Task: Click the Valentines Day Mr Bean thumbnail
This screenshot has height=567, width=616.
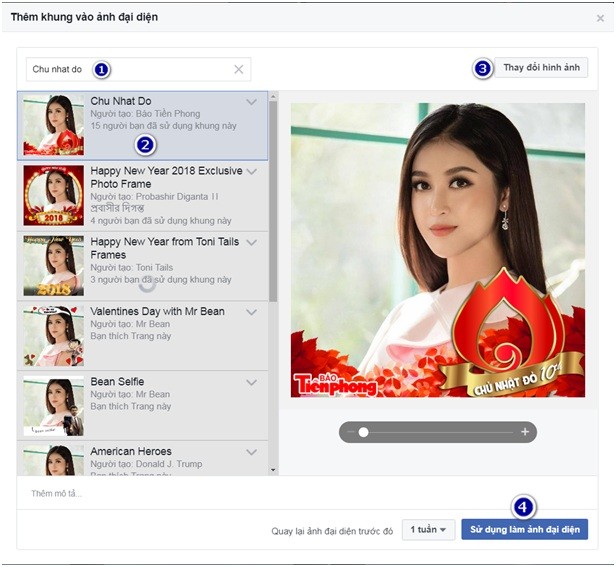Action: 53,336
